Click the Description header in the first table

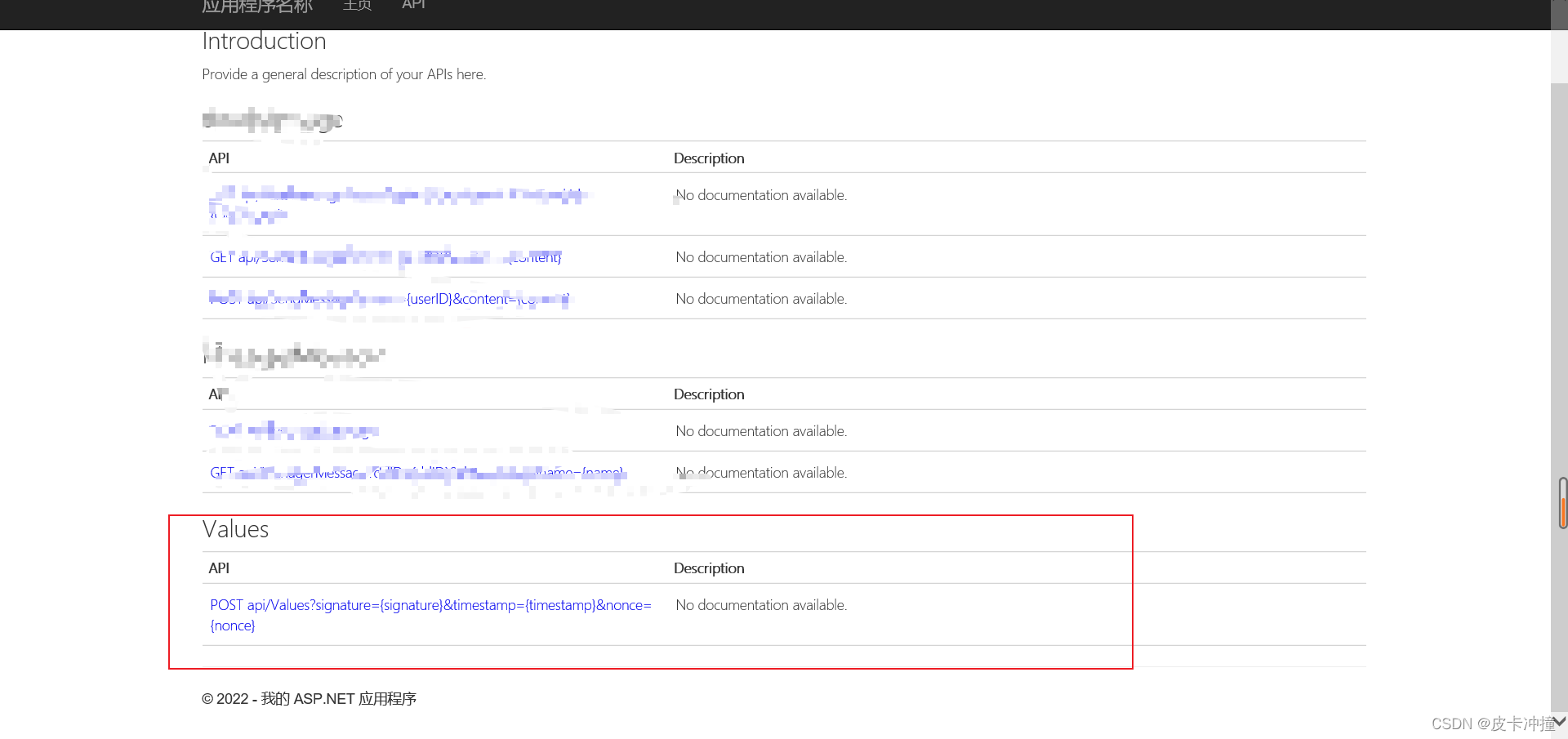click(709, 158)
